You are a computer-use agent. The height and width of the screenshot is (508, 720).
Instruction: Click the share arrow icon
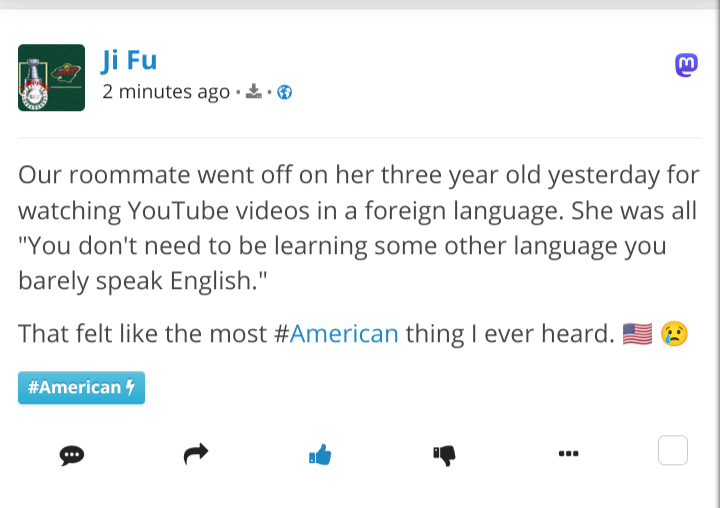[195, 455]
